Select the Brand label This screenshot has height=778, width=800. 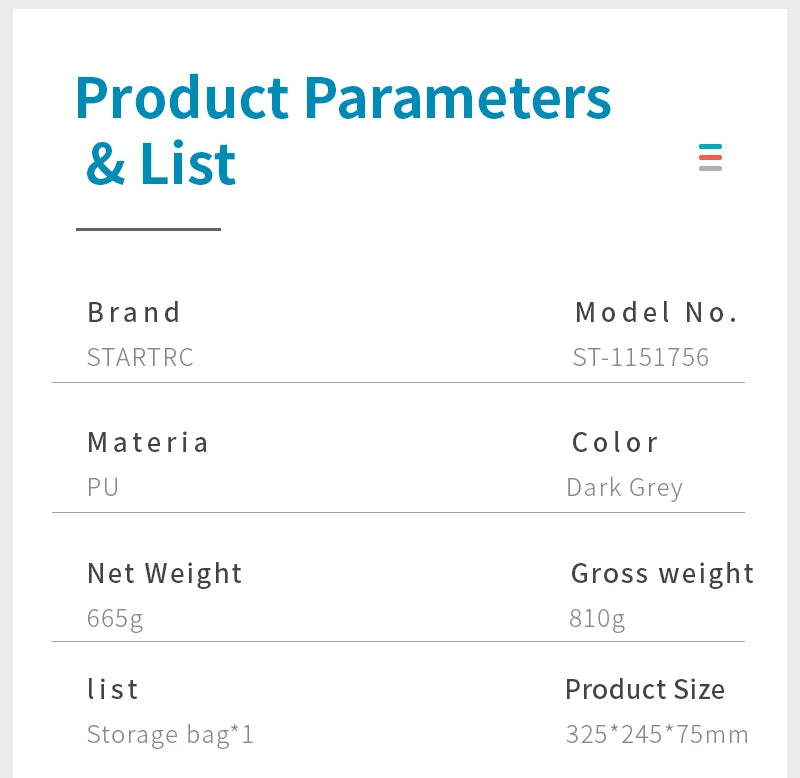point(134,312)
